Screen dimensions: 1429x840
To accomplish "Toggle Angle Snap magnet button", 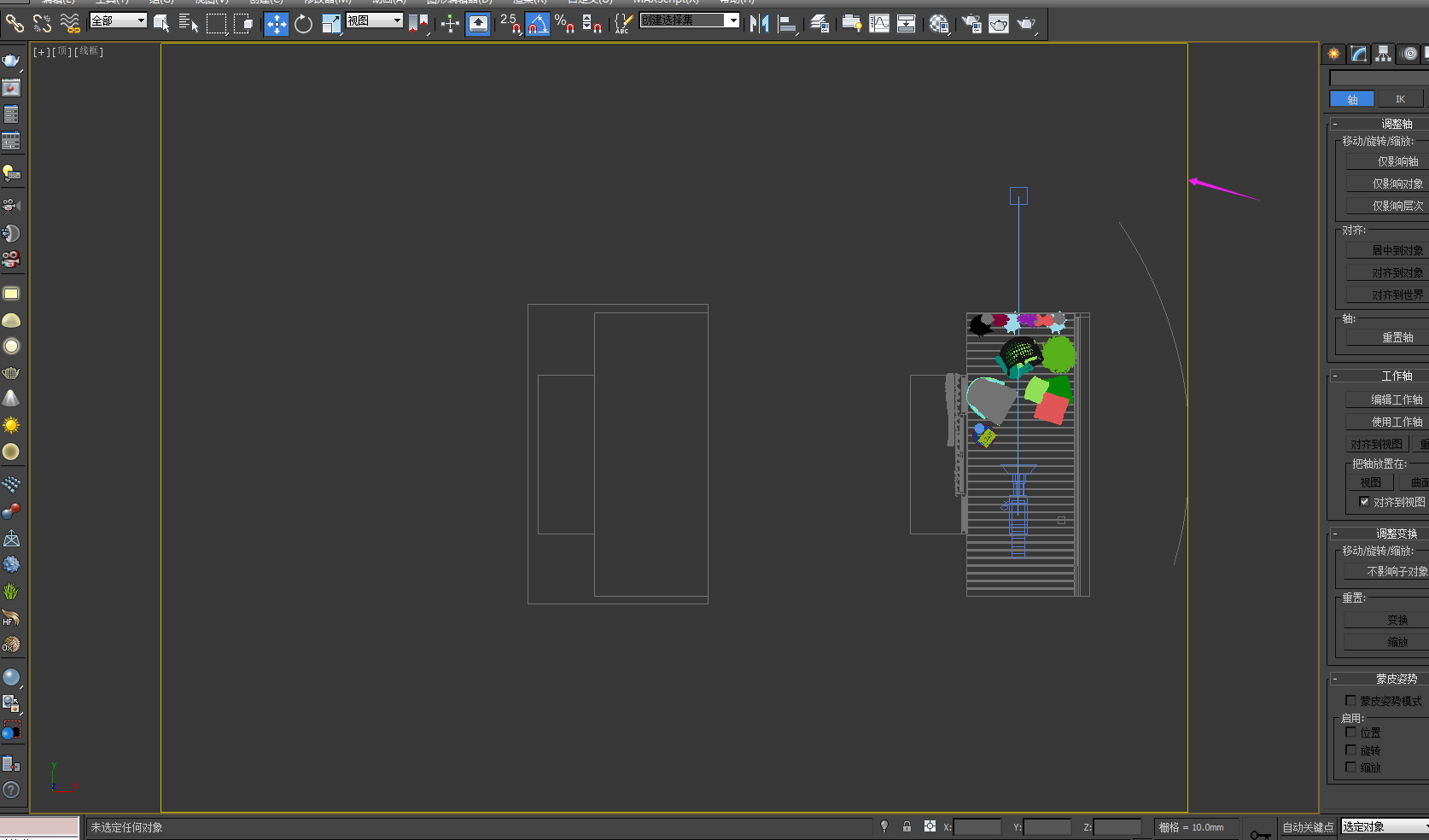I will 537,23.
